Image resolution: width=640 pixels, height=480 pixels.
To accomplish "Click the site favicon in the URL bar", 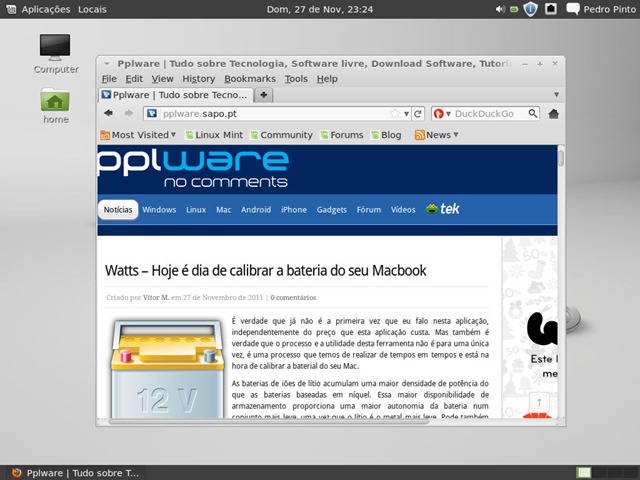I will point(152,113).
